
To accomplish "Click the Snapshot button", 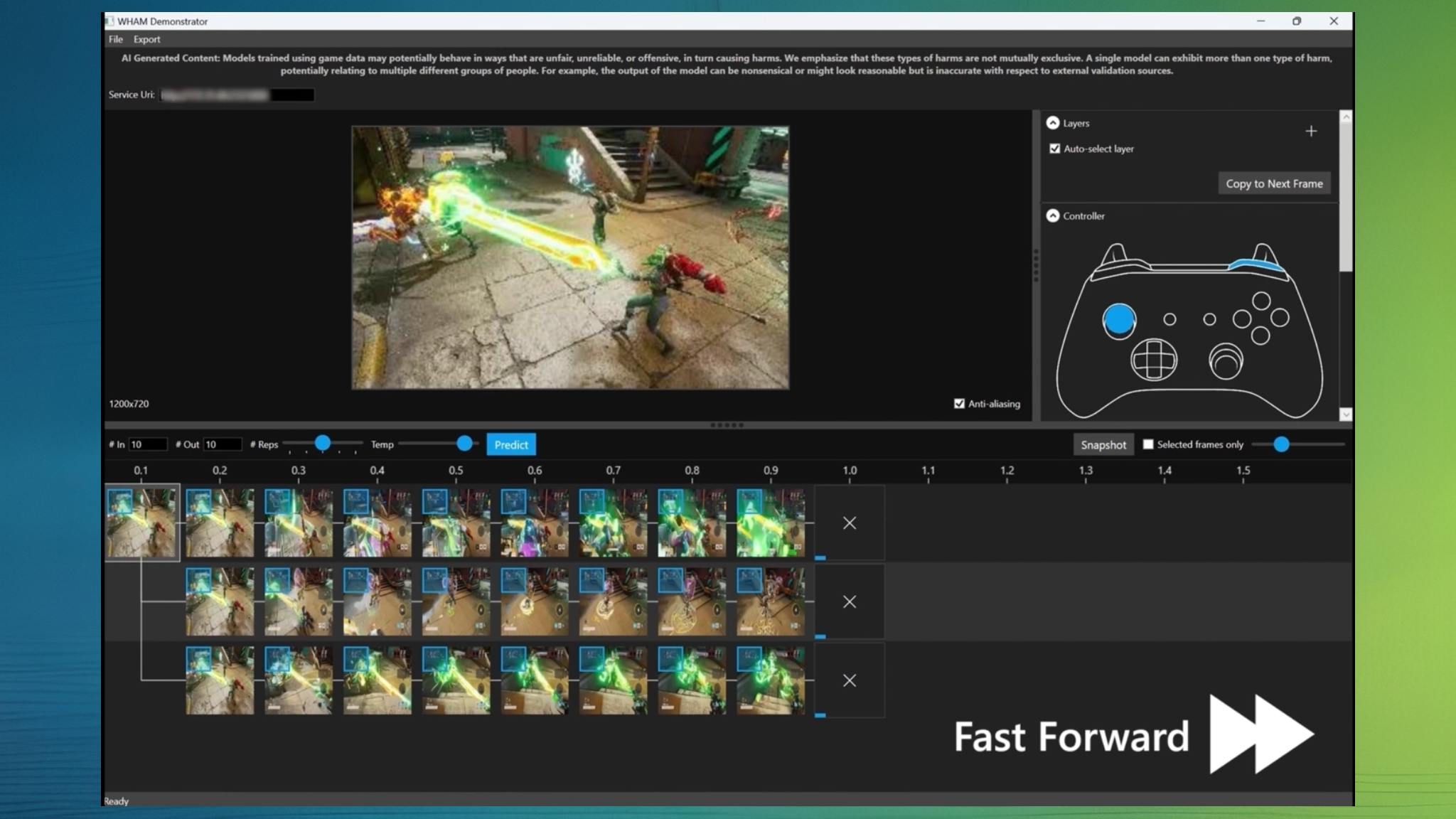I will [x=1103, y=445].
